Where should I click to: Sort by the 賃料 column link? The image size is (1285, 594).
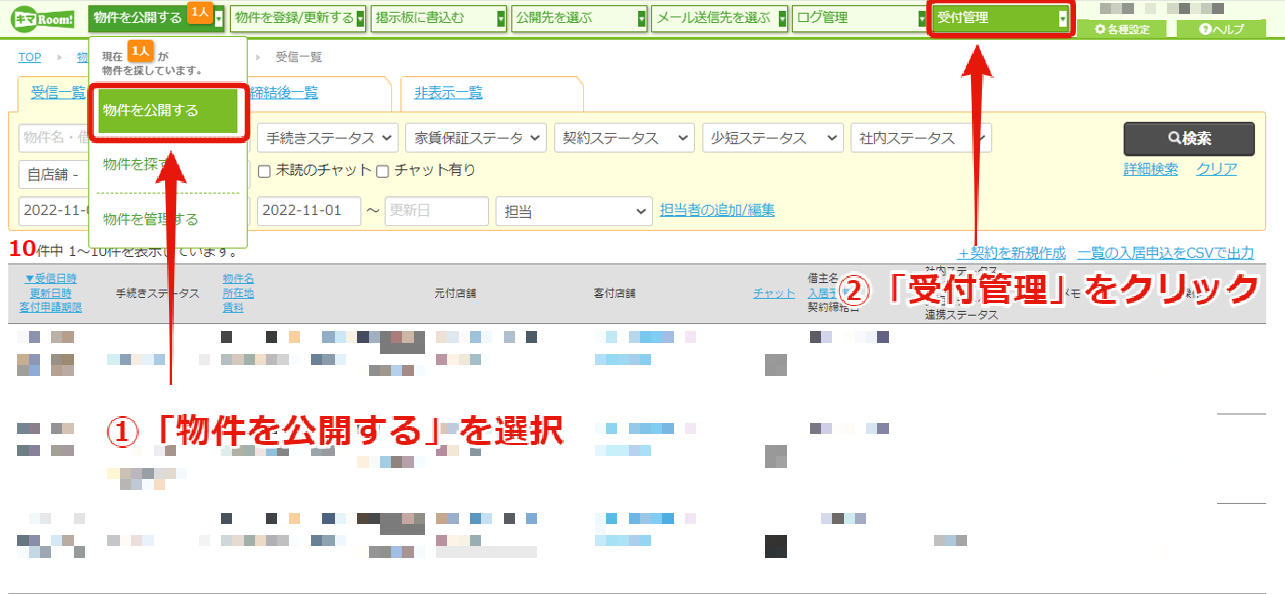pos(232,307)
